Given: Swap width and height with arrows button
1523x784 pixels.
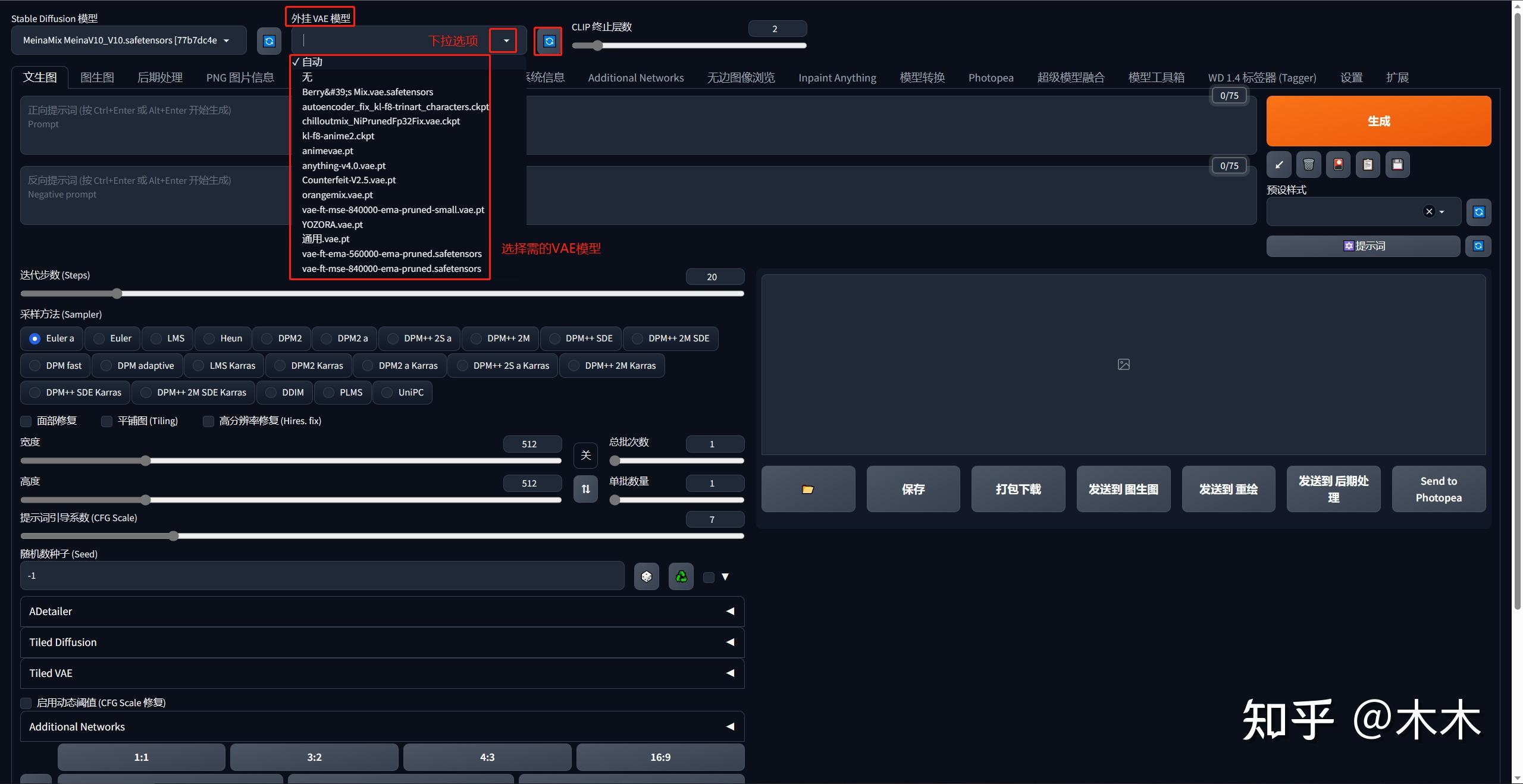Looking at the screenshot, I should click(585, 488).
